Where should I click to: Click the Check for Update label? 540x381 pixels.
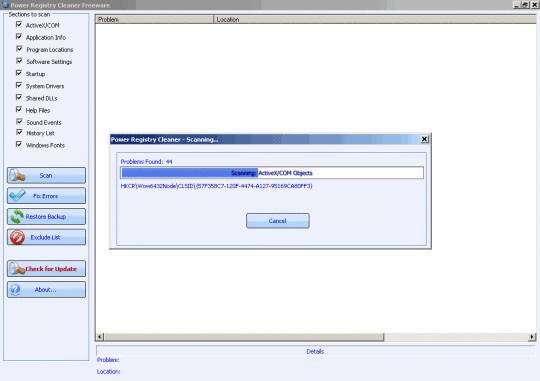tap(51, 269)
